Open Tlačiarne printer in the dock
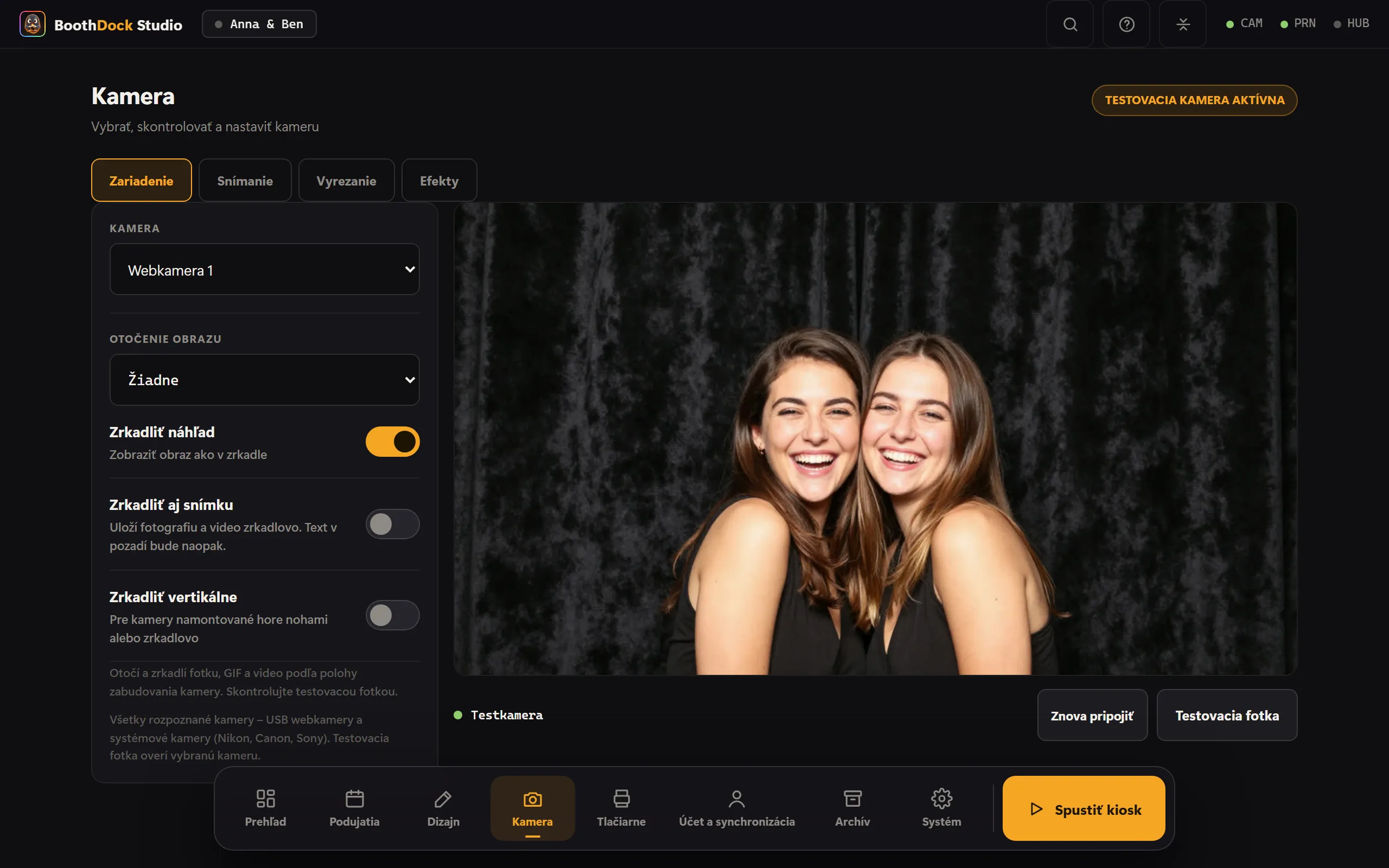 (621, 808)
